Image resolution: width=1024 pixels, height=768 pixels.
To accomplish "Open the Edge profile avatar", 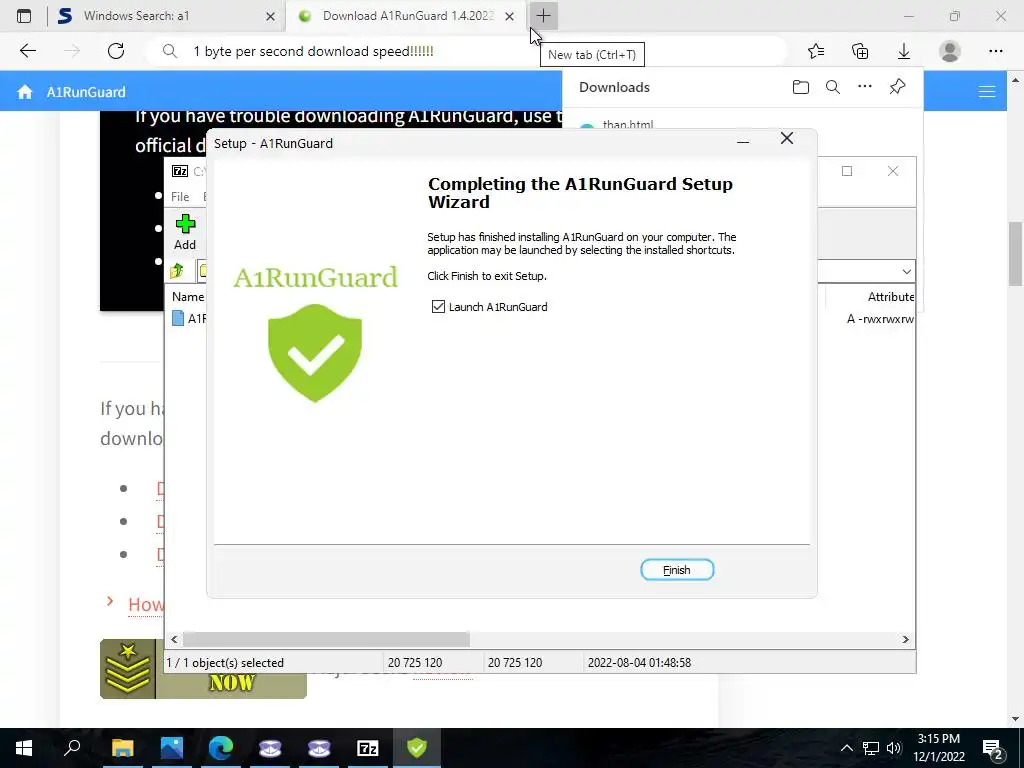I will [950, 51].
